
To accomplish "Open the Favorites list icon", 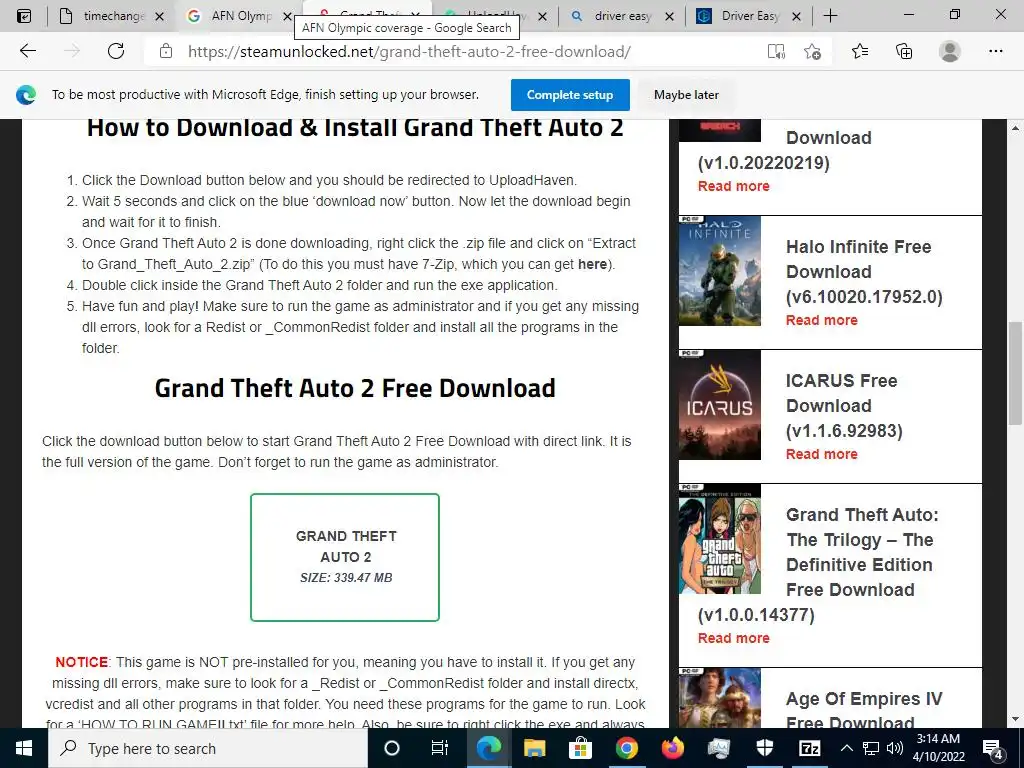I will coord(860,51).
